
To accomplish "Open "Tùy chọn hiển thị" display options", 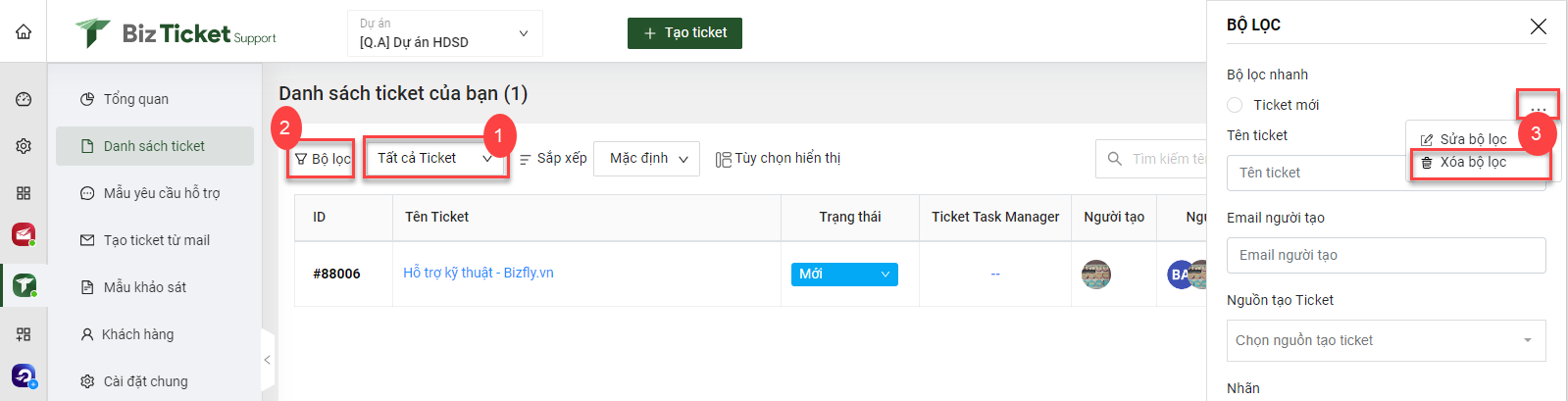I will click(778, 159).
